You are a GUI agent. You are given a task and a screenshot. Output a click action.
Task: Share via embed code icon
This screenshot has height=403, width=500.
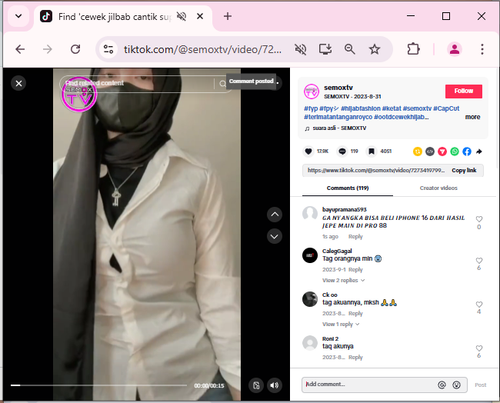point(430,151)
